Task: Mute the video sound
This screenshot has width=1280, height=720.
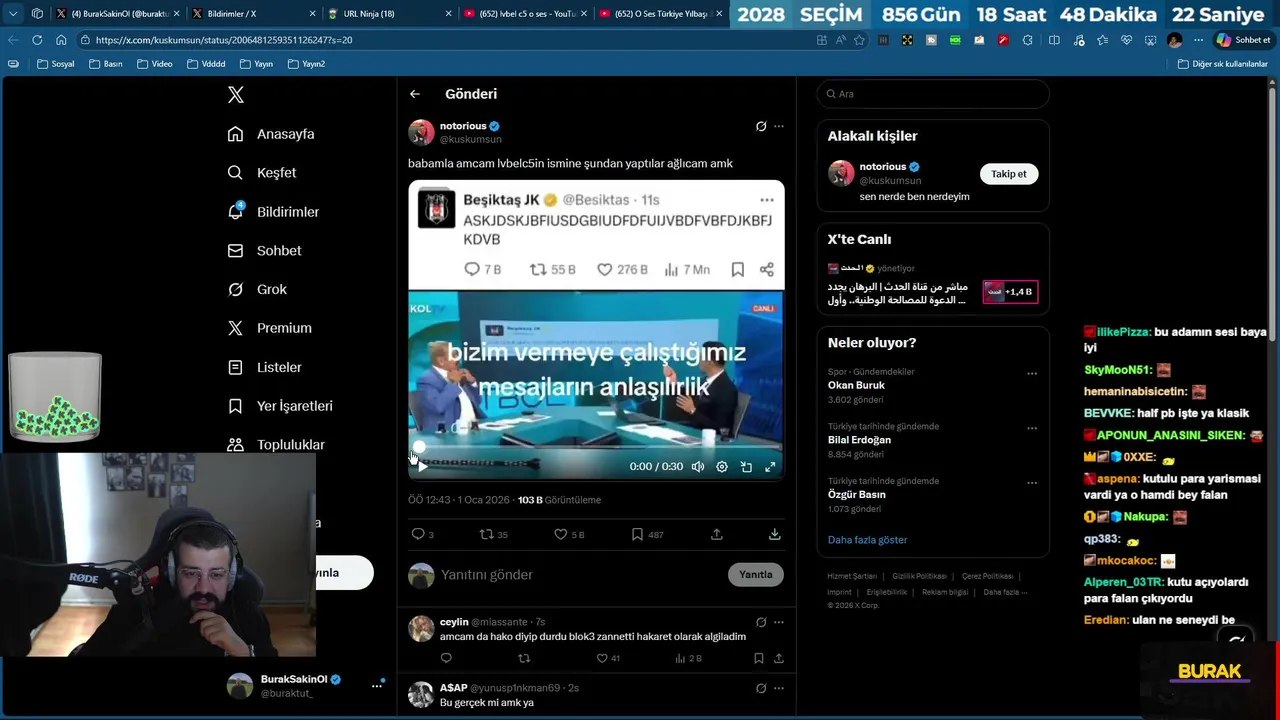Action: pyautogui.click(x=698, y=467)
